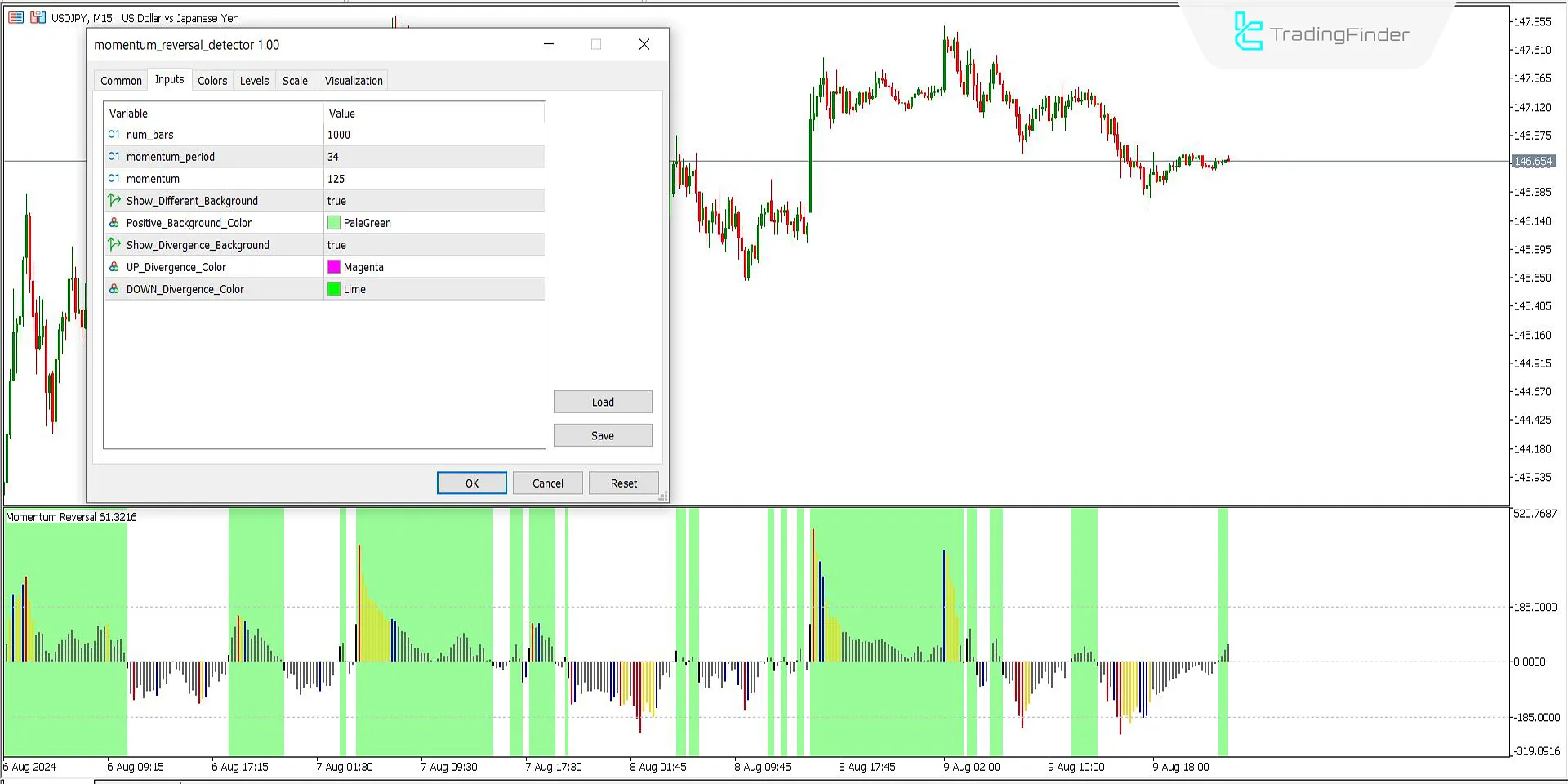Click the Reset button
The height and width of the screenshot is (784, 1568).
coord(623,483)
